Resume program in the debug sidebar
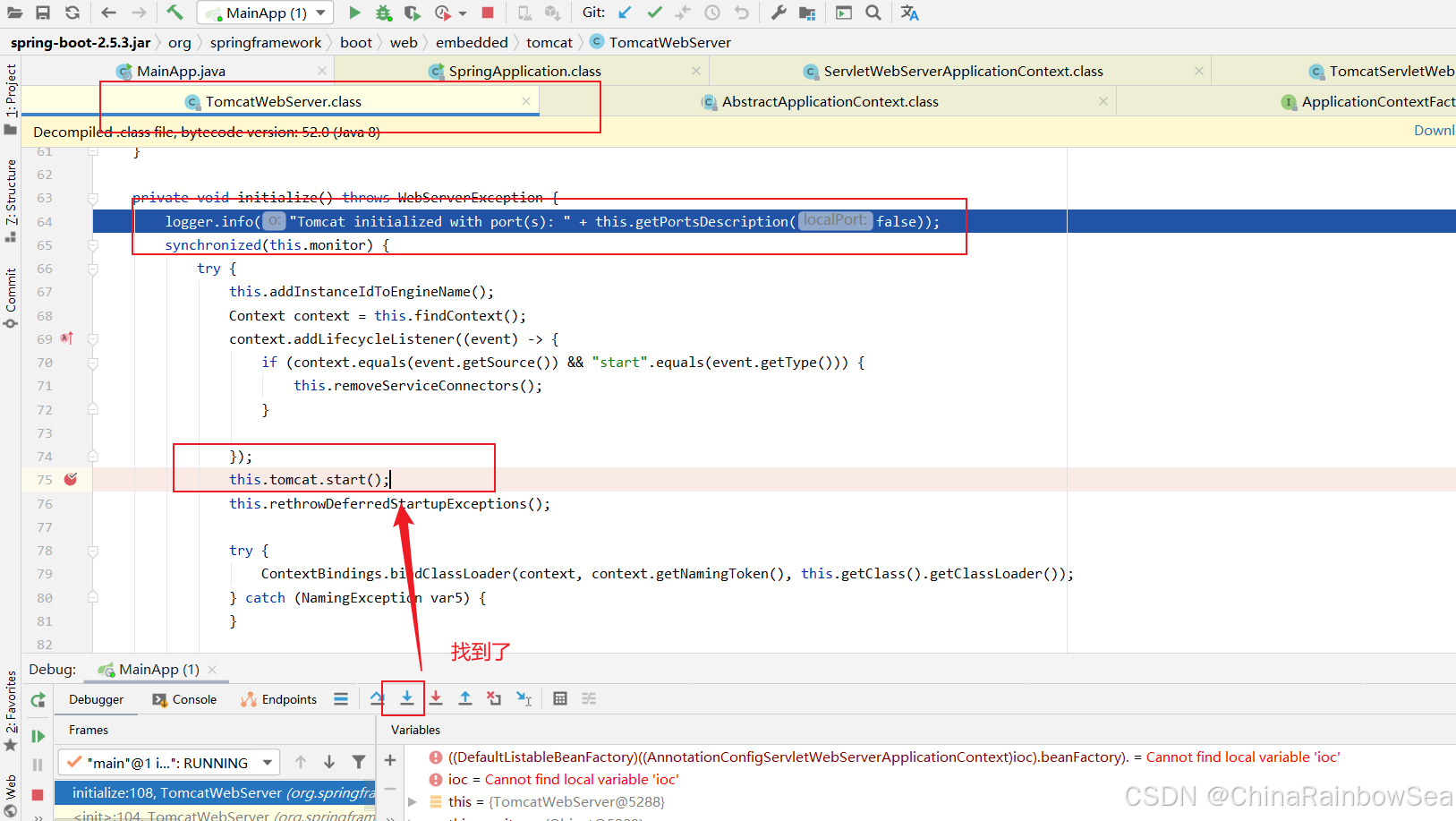1456x821 pixels. point(38,736)
